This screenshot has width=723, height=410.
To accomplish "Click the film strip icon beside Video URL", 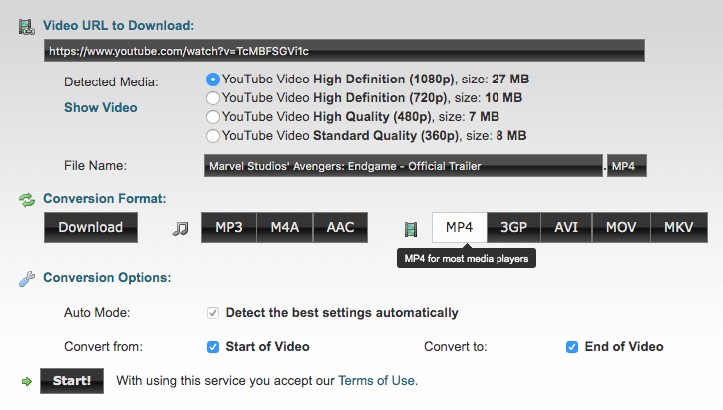I will pos(27,25).
